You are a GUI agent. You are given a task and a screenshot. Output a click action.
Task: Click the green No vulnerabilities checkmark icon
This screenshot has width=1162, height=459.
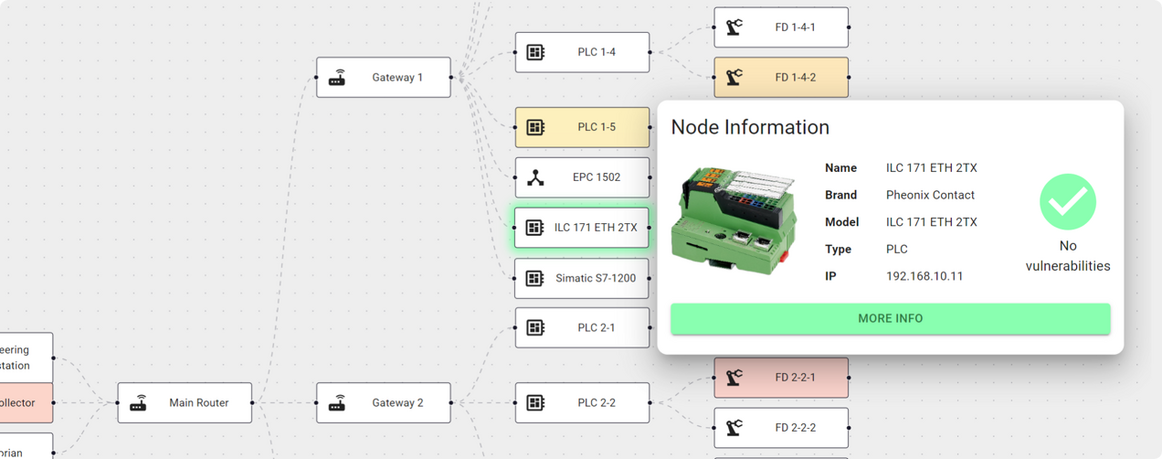tap(1067, 202)
